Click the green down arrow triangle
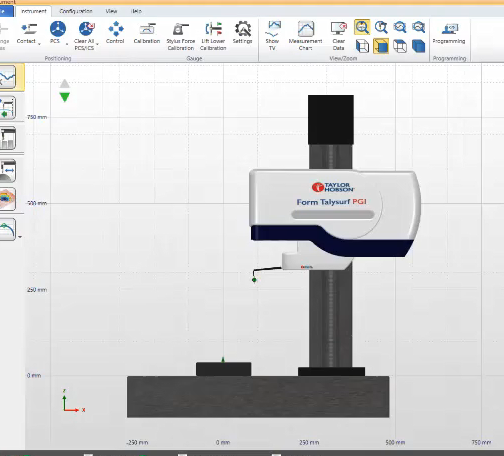The height and width of the screenshot is (456, 504). coord(65,97)
